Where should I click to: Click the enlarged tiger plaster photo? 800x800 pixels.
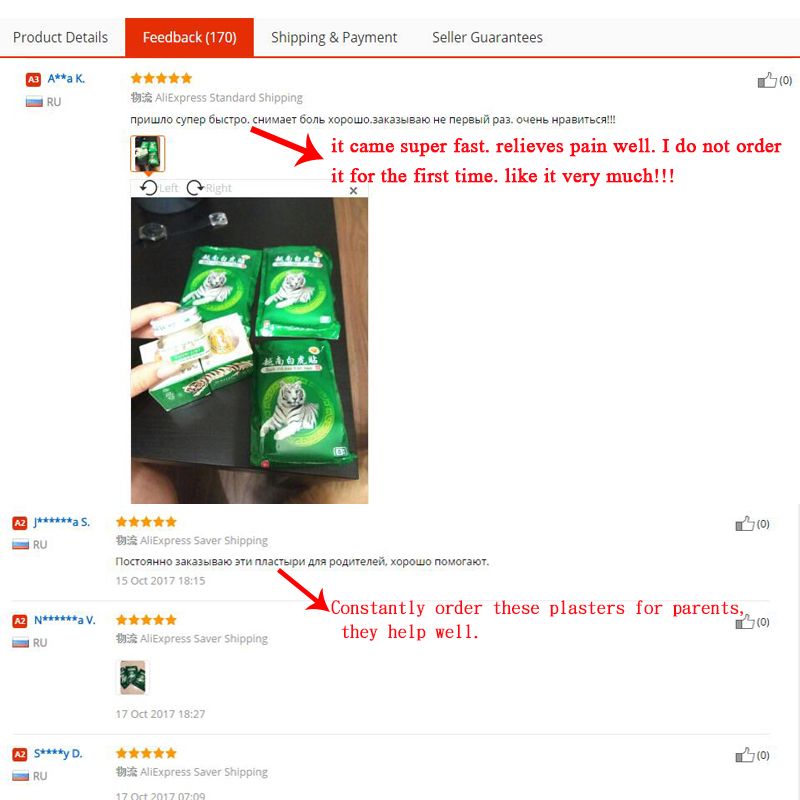coord(249,351)
